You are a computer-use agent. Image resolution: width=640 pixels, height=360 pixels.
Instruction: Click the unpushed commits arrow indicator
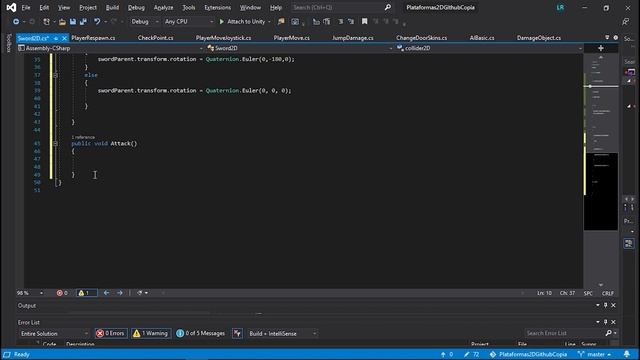tap(447, 354)
